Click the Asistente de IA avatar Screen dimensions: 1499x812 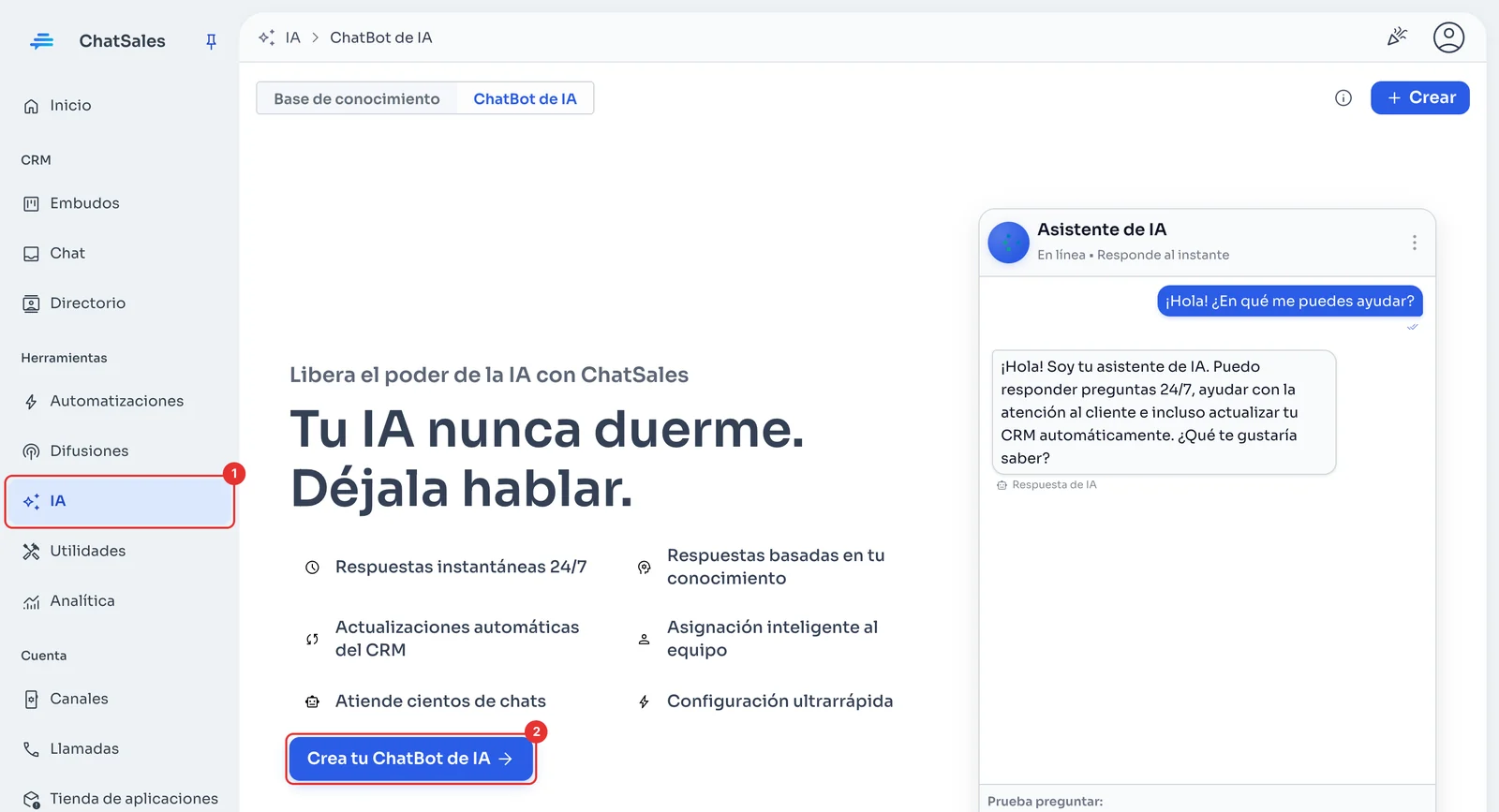(1009, 243)
